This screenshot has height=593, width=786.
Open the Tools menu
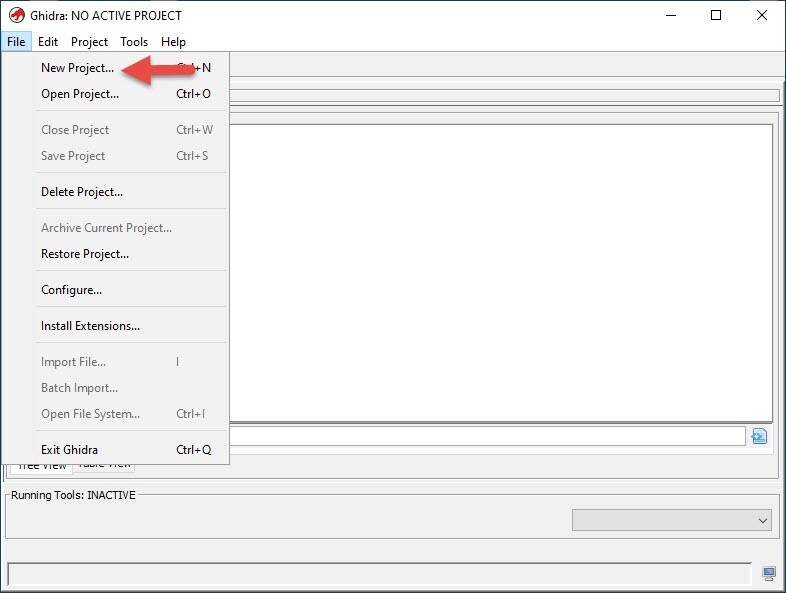click(x=134, y=42)
